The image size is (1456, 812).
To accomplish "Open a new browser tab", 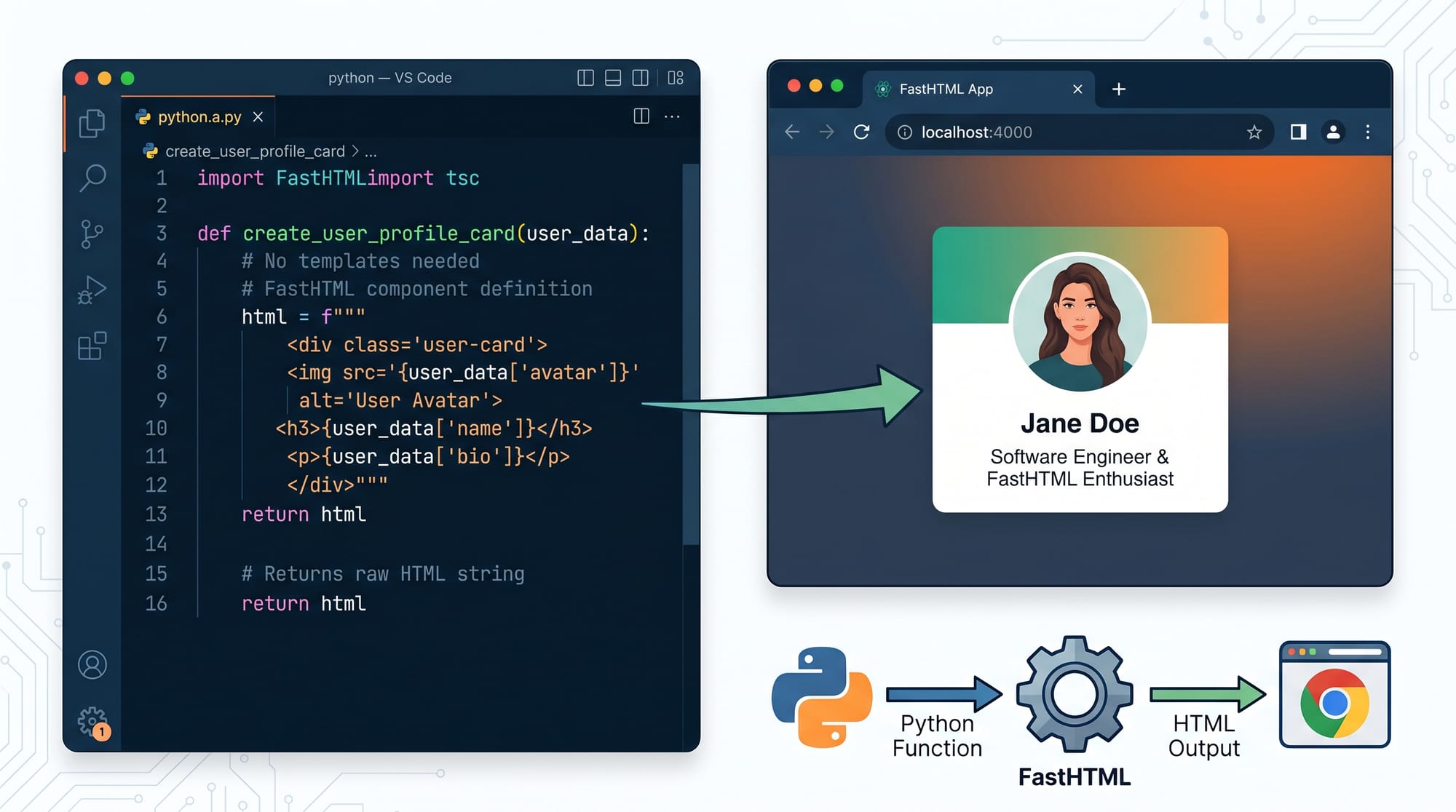I will (1119, 89).
